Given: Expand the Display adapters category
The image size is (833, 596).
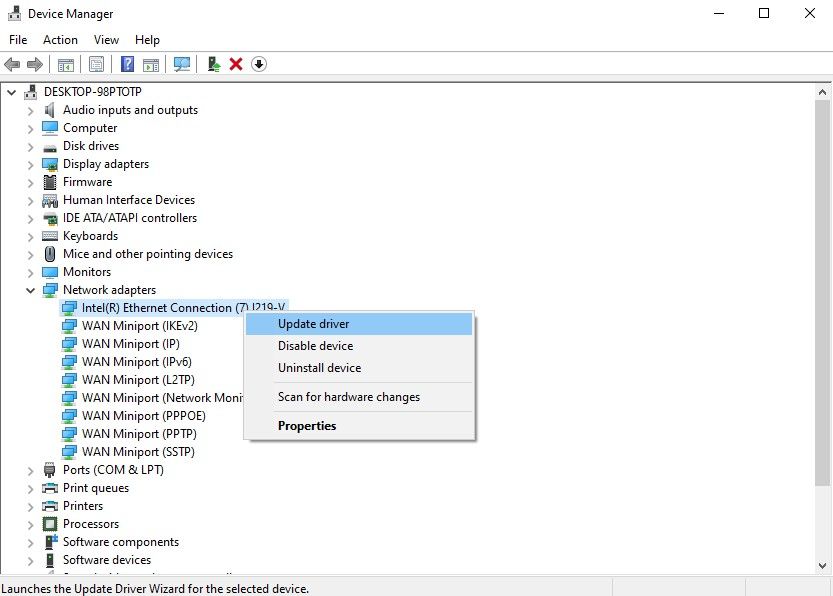Looking at the screenshot, I should click(x=29, y=163).
